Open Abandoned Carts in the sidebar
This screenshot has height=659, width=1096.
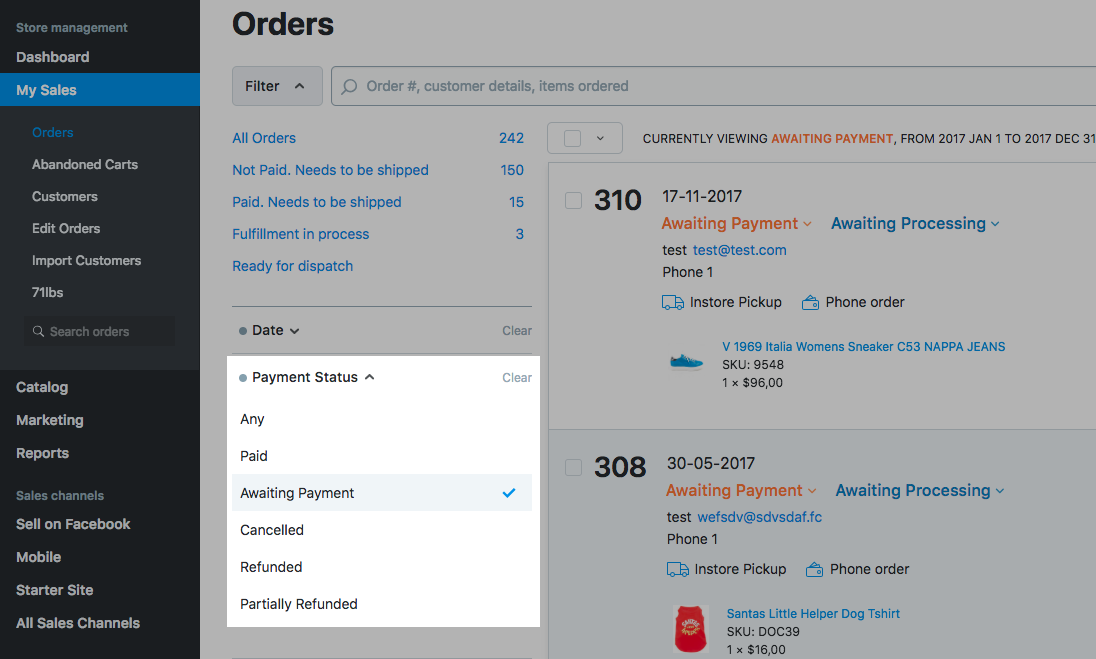tap(85, 164)
